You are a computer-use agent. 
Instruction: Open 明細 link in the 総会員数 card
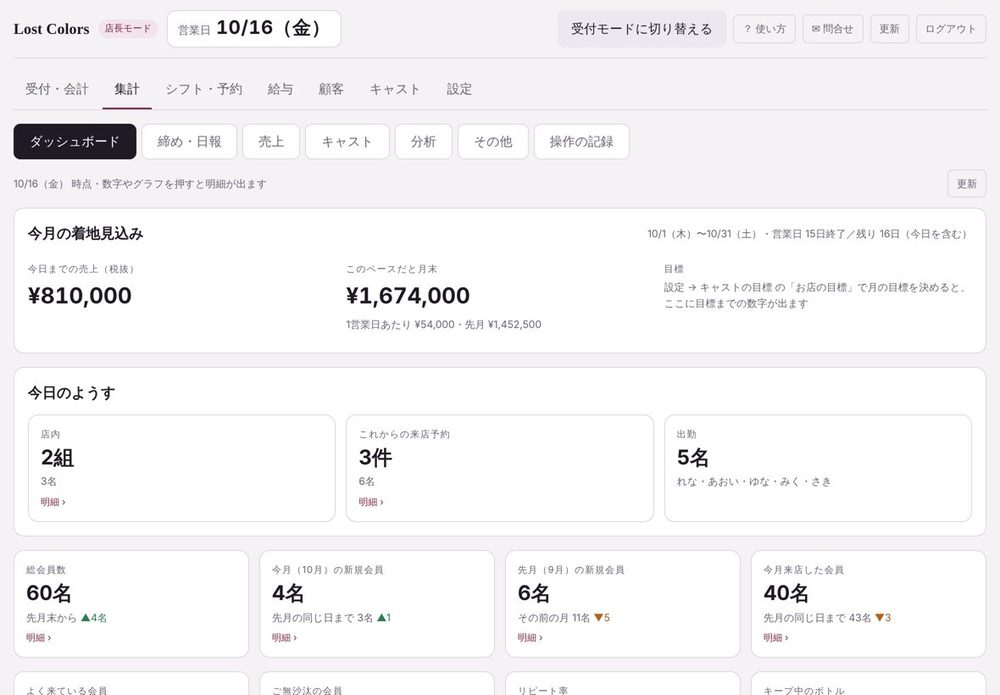point(39,638)
